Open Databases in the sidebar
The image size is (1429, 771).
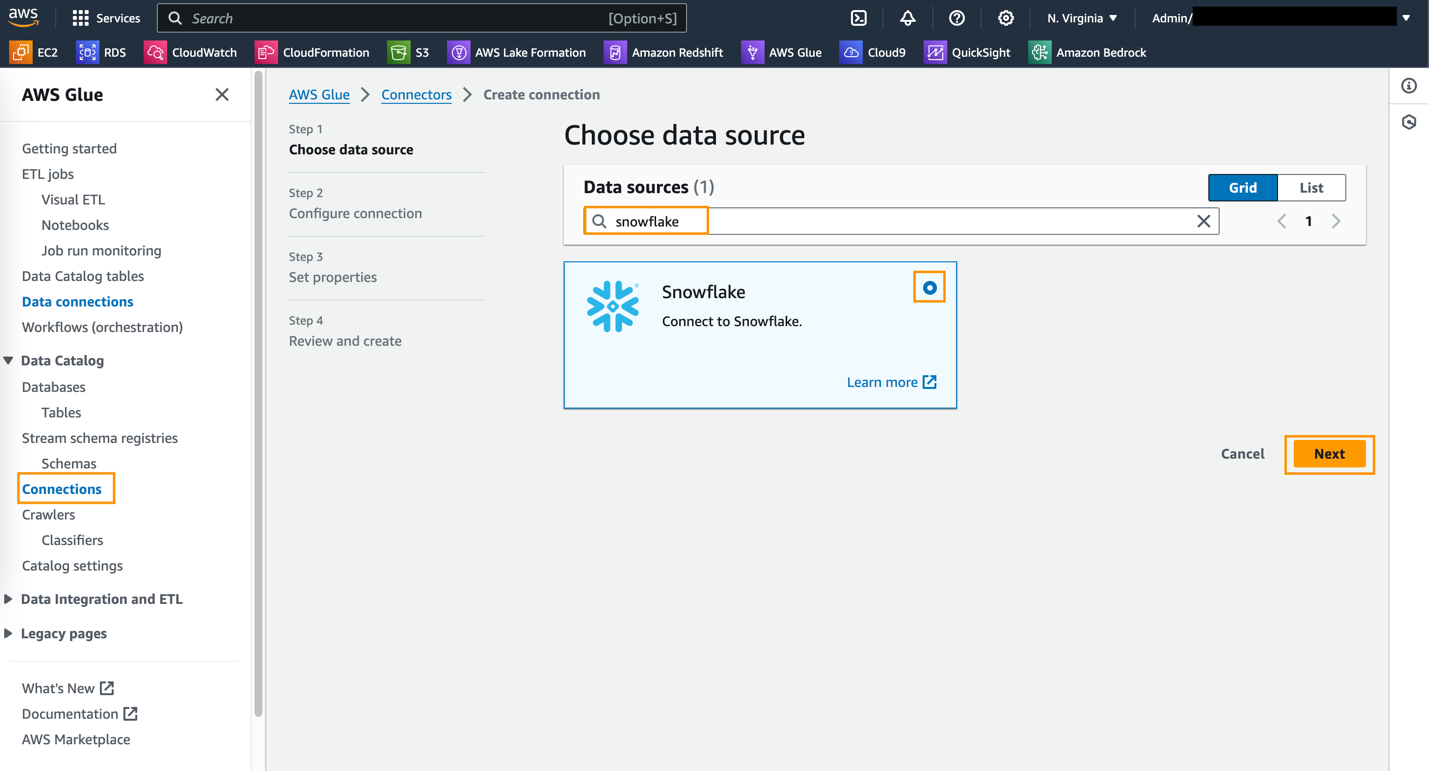[54, 387]
